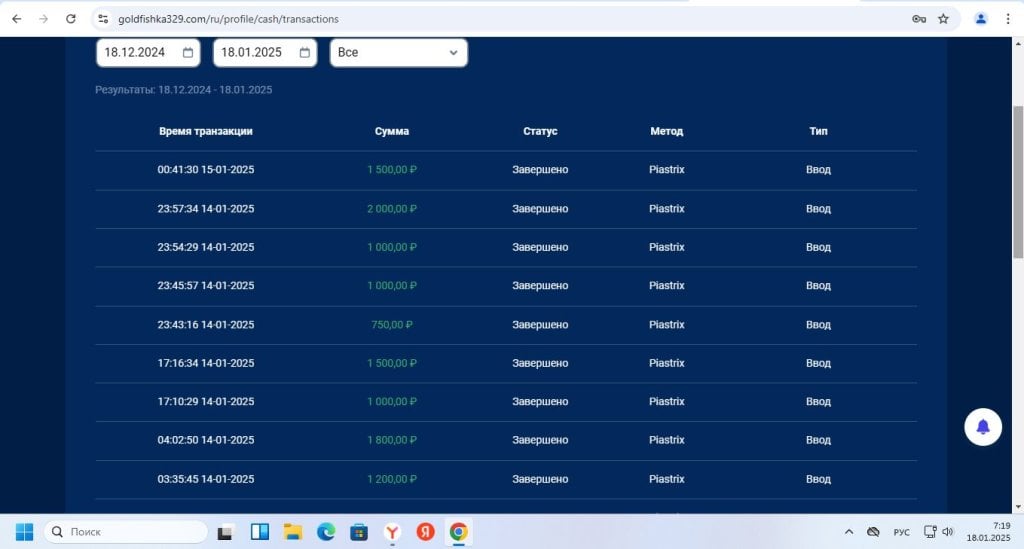
Task: Click the goldfishka329.com address bar URL
Action: [x=228, y=19]
